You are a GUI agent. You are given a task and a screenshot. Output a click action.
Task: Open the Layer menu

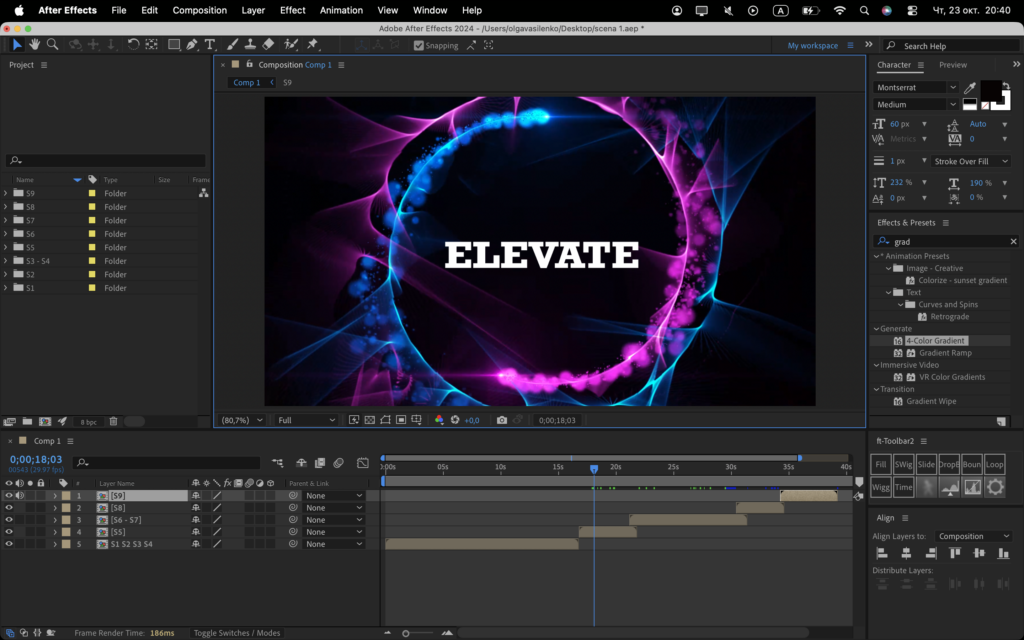point(253,10)
